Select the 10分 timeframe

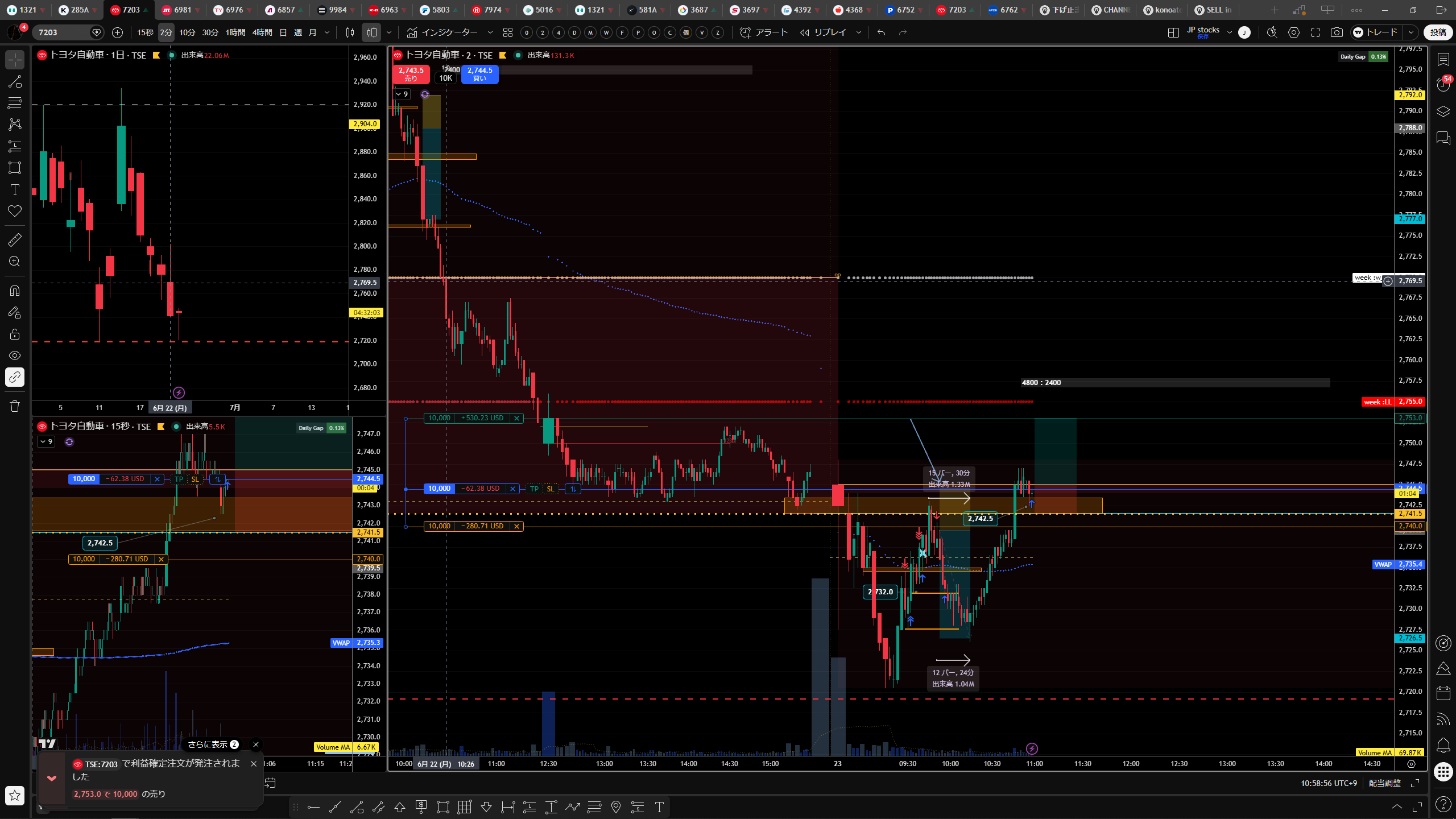[187, 32]
